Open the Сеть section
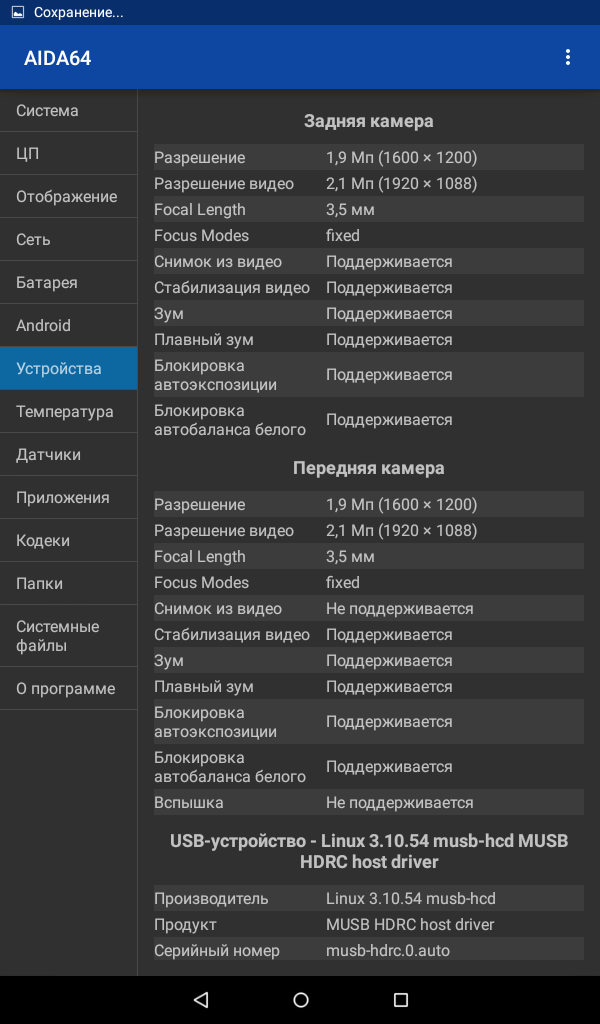 (x=69, y=240)
